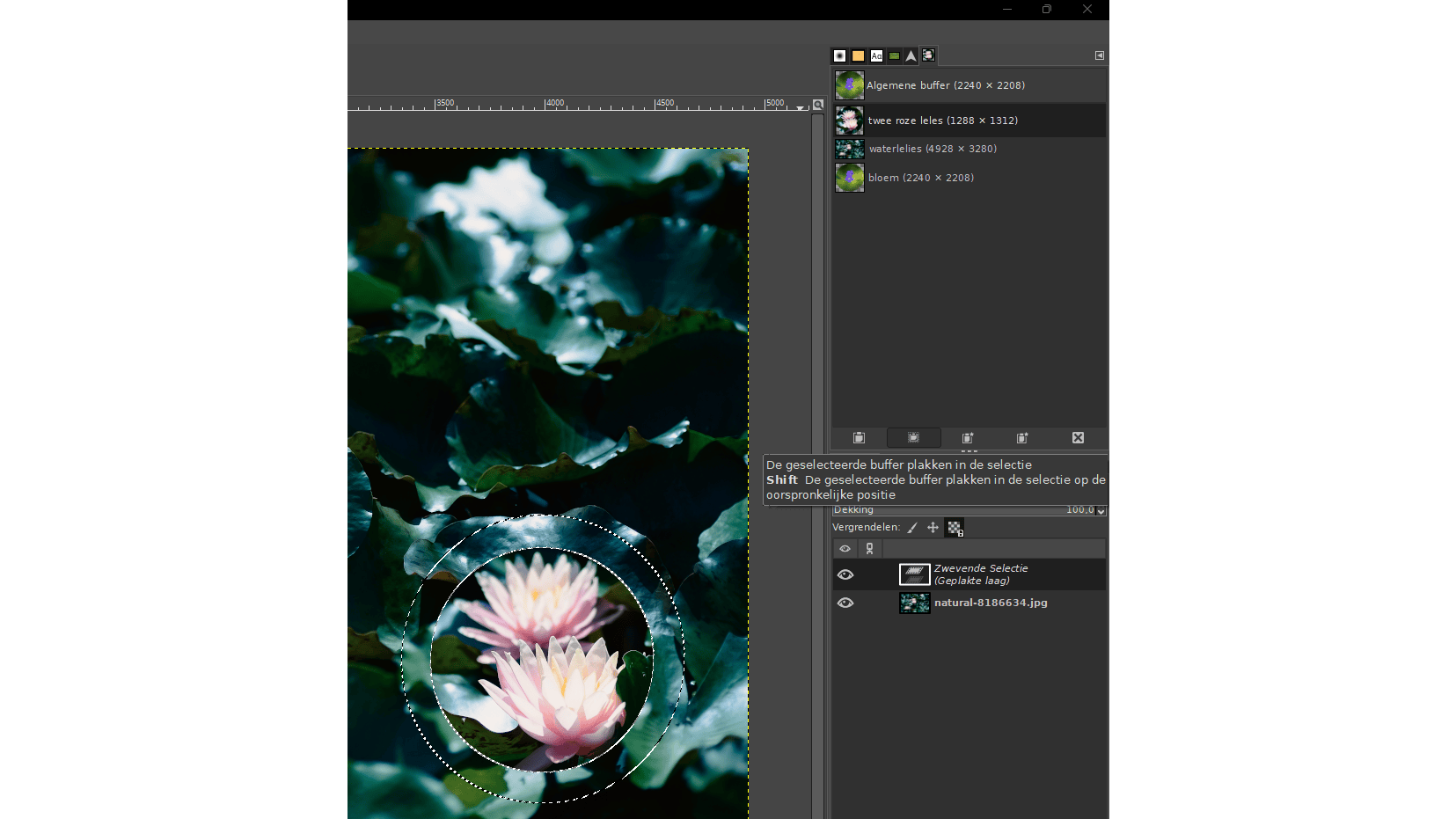Click the canvas zoom magnifier button
The width and height of the screenshot is (1456, 819).
tap(817, 105)
